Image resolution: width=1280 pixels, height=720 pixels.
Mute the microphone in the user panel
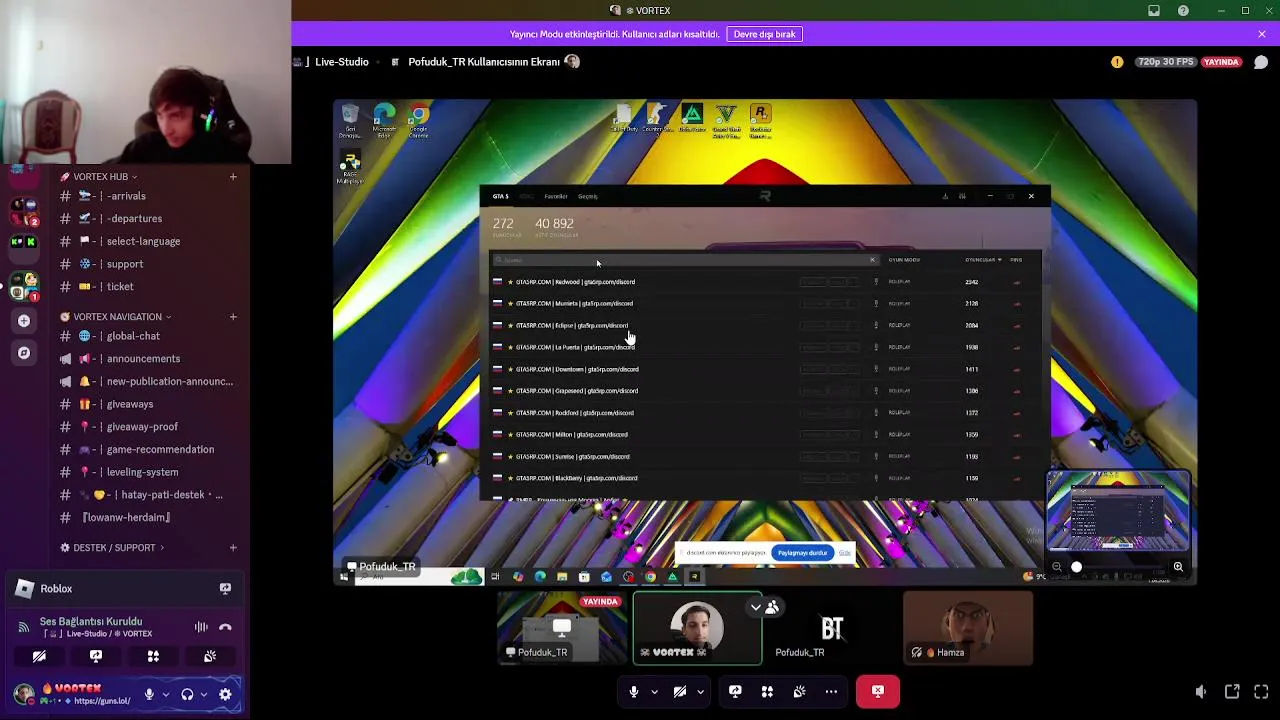pyautogui.click(x=149, y=694)
